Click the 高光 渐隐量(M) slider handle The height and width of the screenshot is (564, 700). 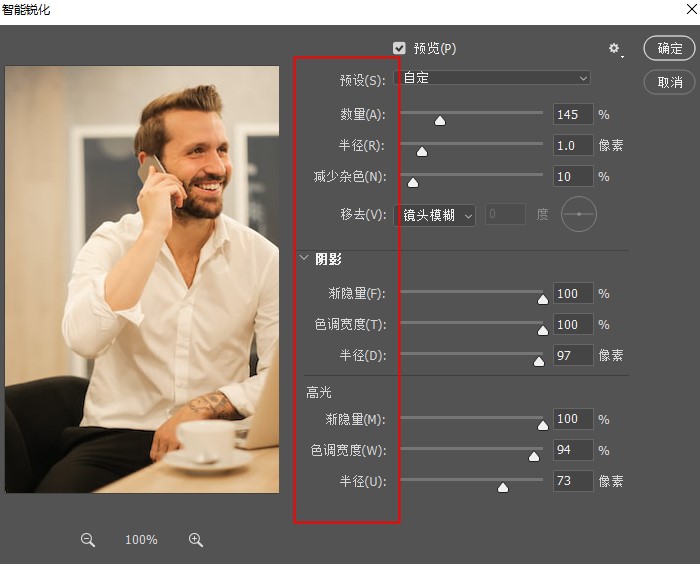[542, 425]
